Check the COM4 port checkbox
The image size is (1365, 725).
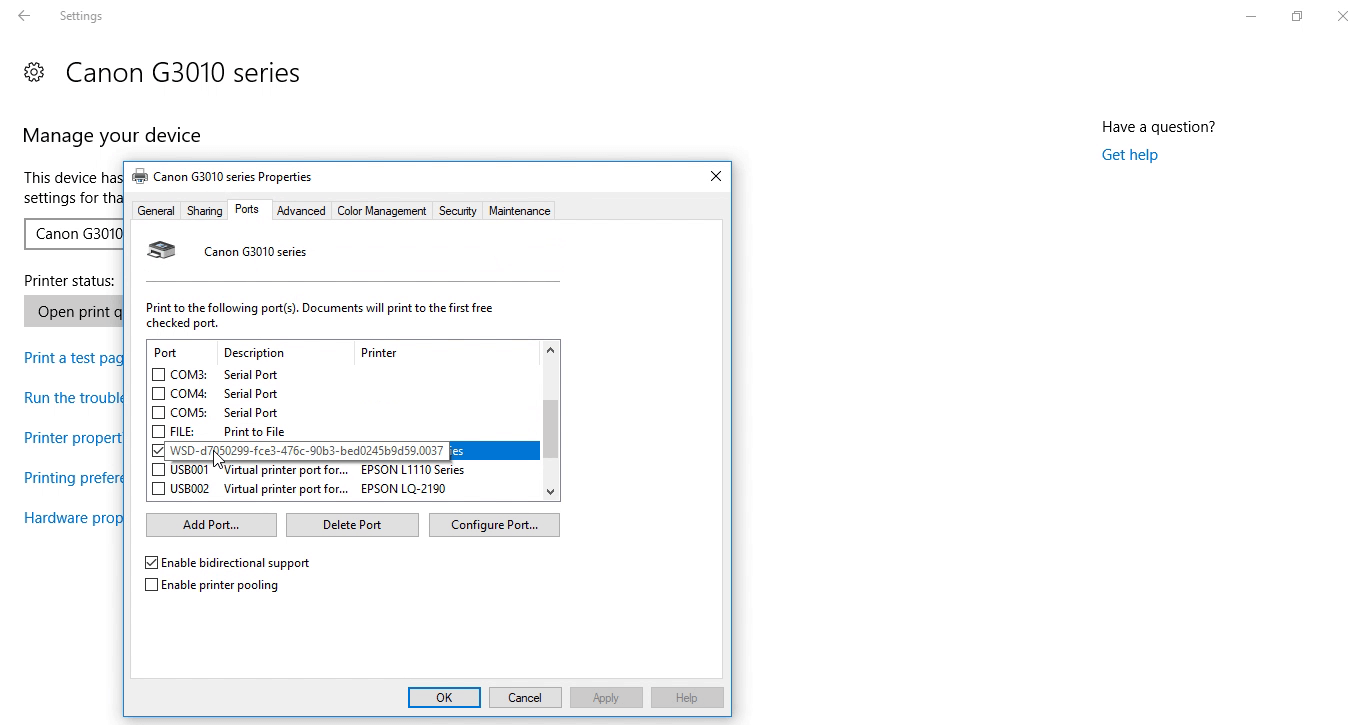pyautogui.click(x=158, y=393)
